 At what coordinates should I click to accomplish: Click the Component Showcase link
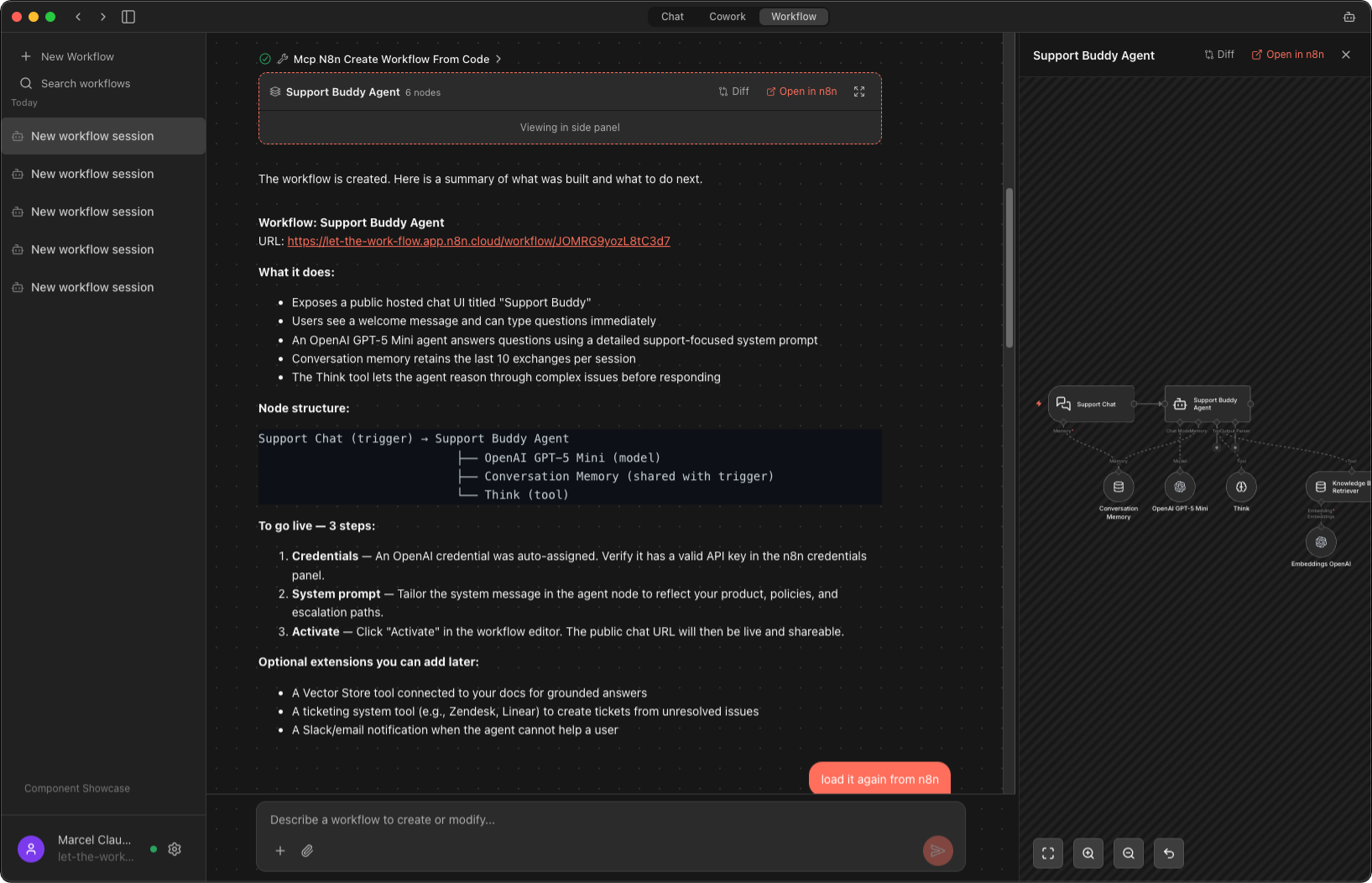point(77,789)
